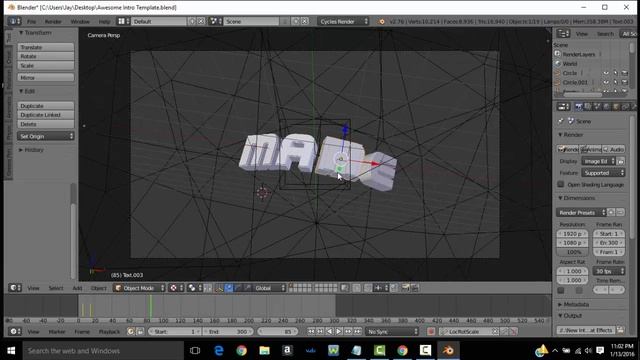Open outliner editor type selector icon
This screenshot has width=640, height=360.
(x=563, y=34)
